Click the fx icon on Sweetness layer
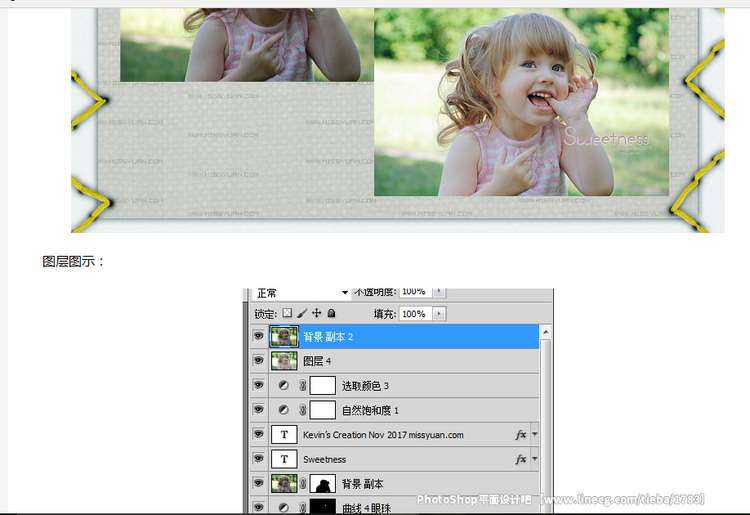The height and width of the screenshot is (515, 750). tap(520, 459)
